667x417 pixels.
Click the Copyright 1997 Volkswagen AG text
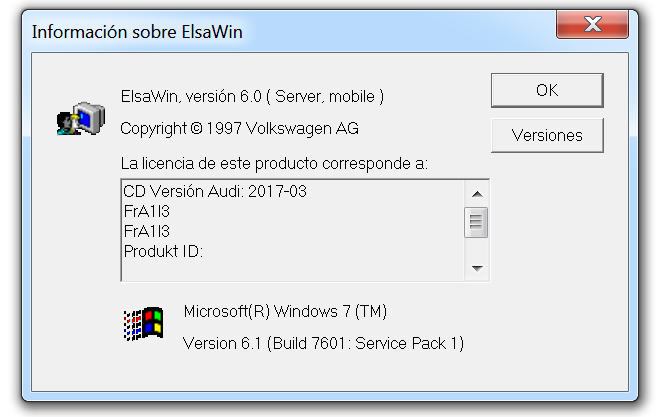pos(239,129)
